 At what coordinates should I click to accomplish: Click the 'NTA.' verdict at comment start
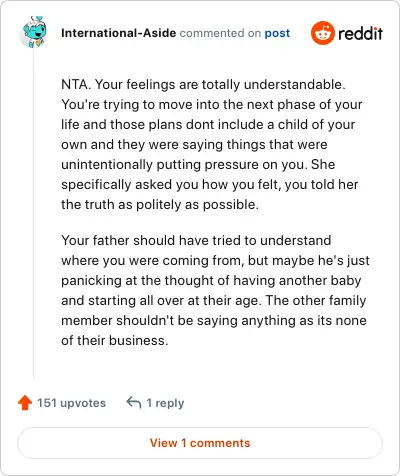[76, 84]
